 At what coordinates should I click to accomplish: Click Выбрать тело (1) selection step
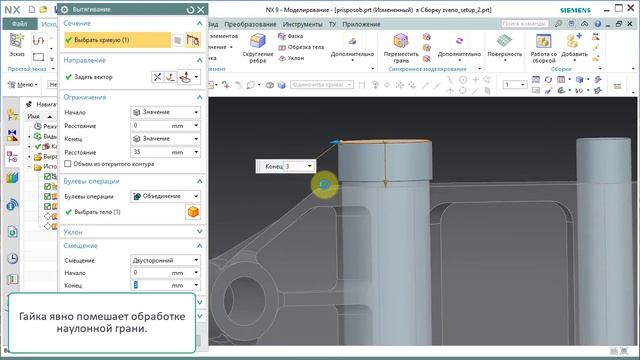93,212
